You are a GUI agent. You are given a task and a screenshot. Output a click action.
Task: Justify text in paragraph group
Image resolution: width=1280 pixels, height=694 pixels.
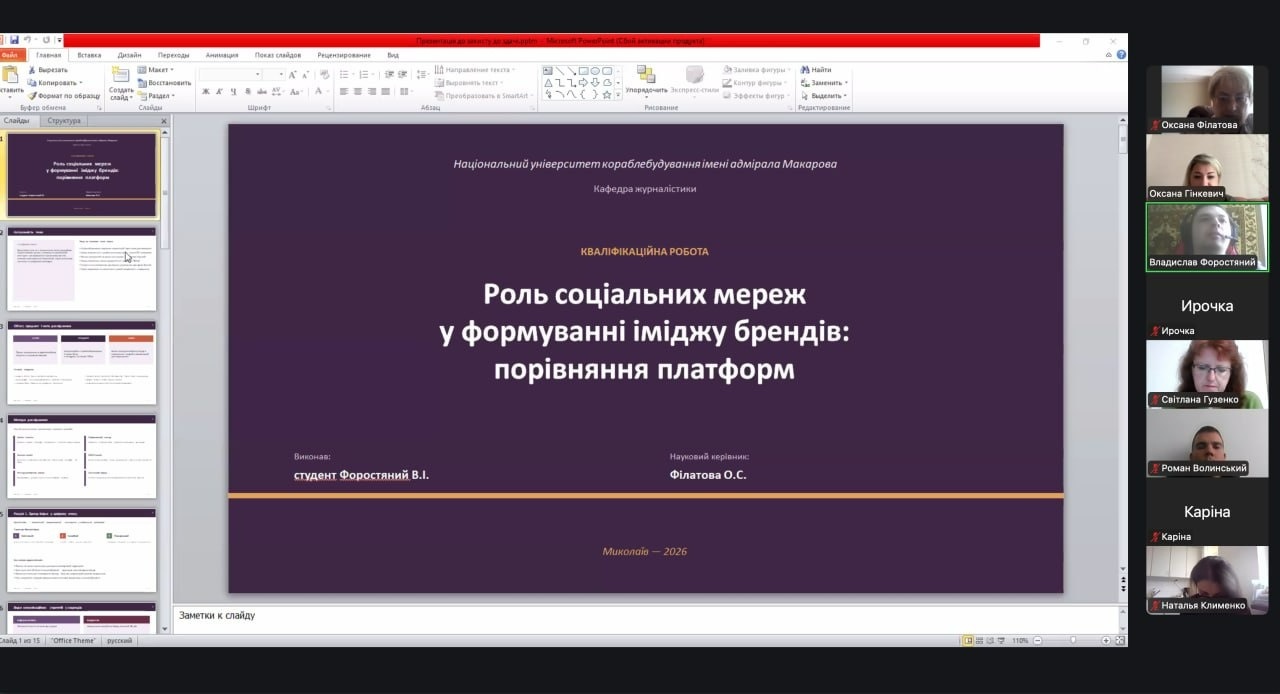click(x=385, y=91)
